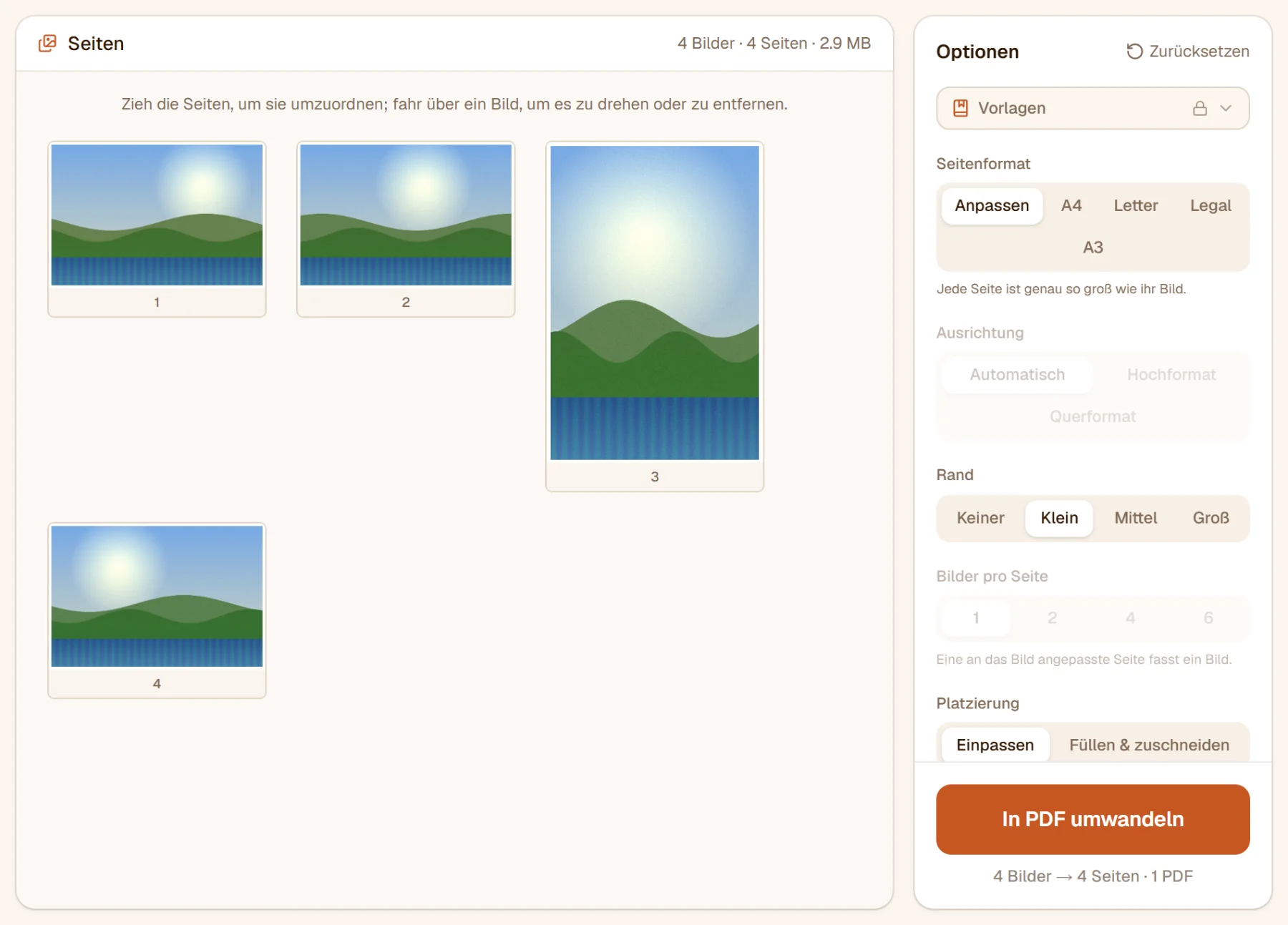Click the Seiten images icon
This screenshot has height=925, width=1288.
coord(47,44)
